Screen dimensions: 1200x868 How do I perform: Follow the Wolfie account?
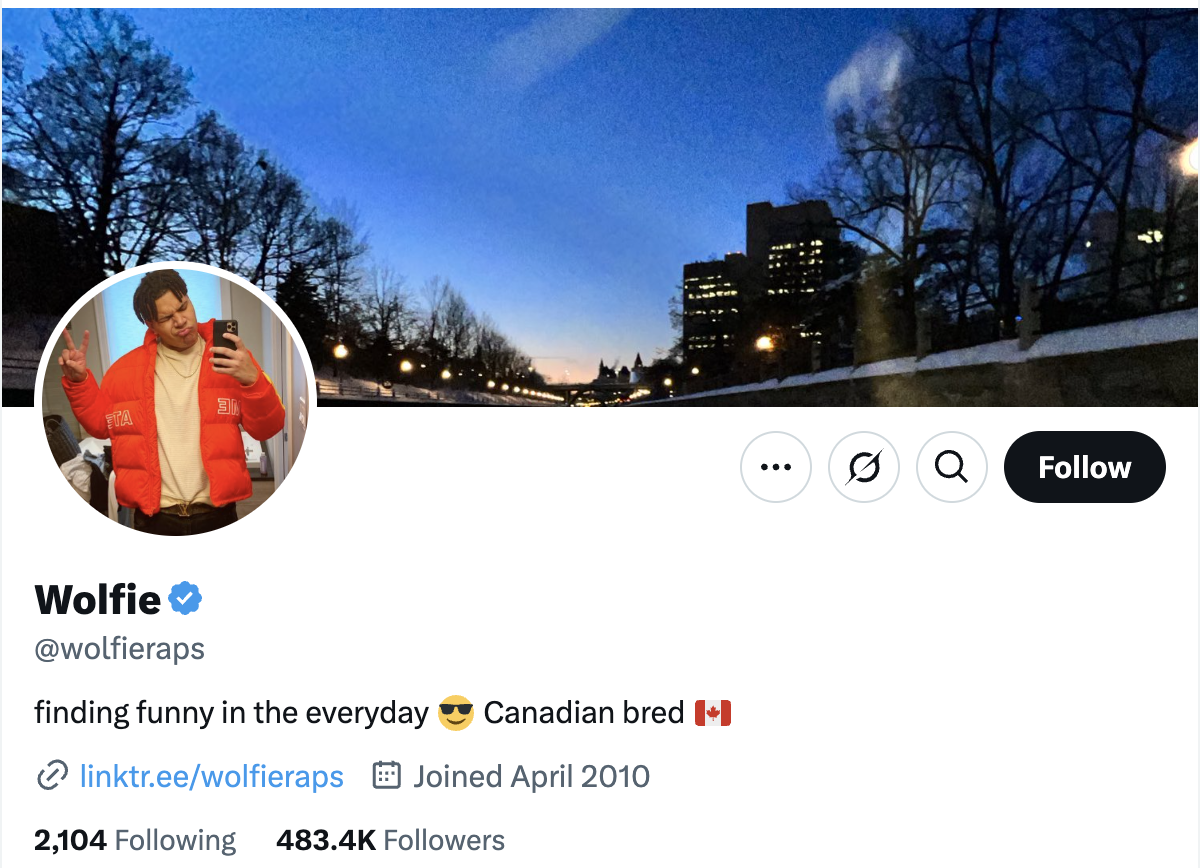click(x=1084, y=467)
